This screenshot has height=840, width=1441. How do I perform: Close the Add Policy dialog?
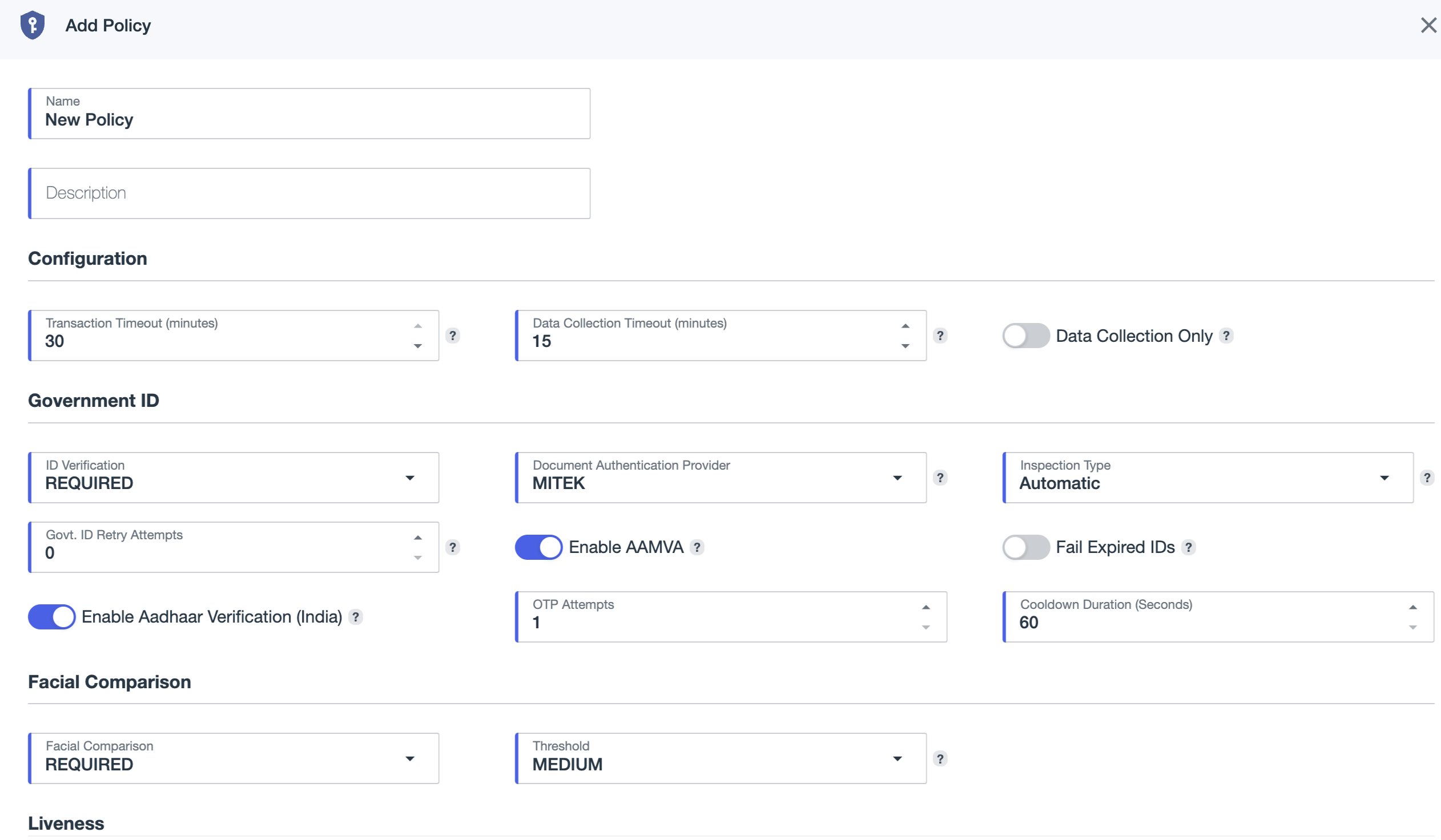click(x=1428, y=25)
